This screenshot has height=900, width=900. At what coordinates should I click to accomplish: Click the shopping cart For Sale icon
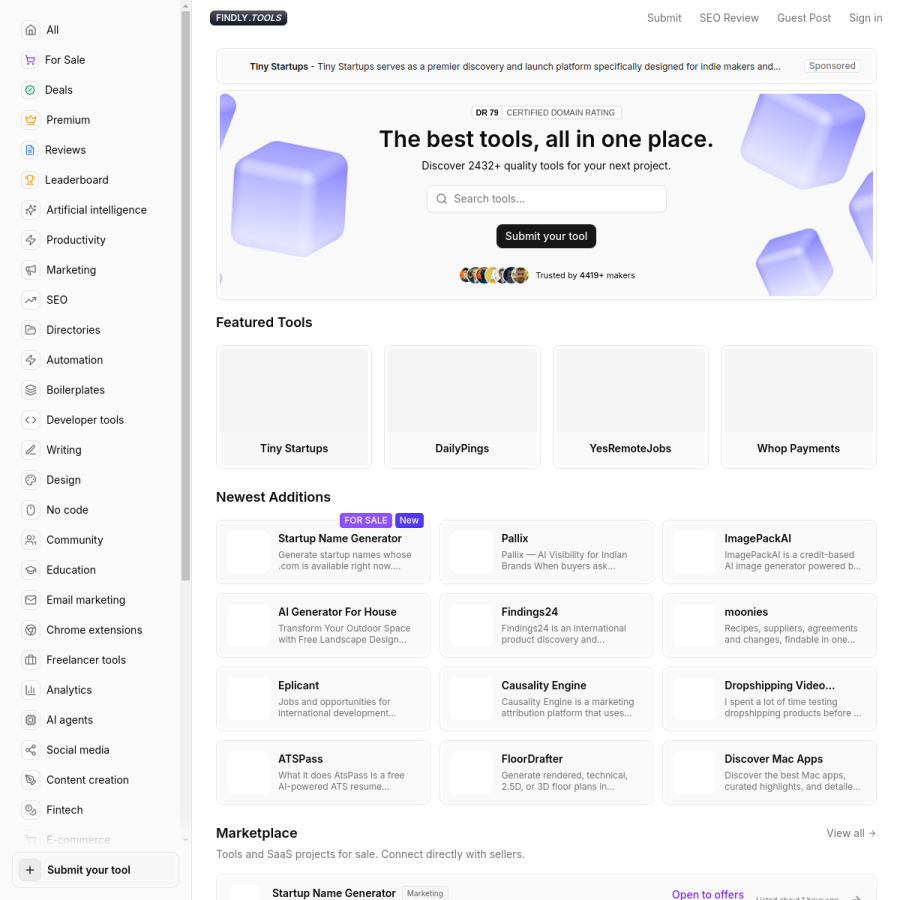[30, 60]
